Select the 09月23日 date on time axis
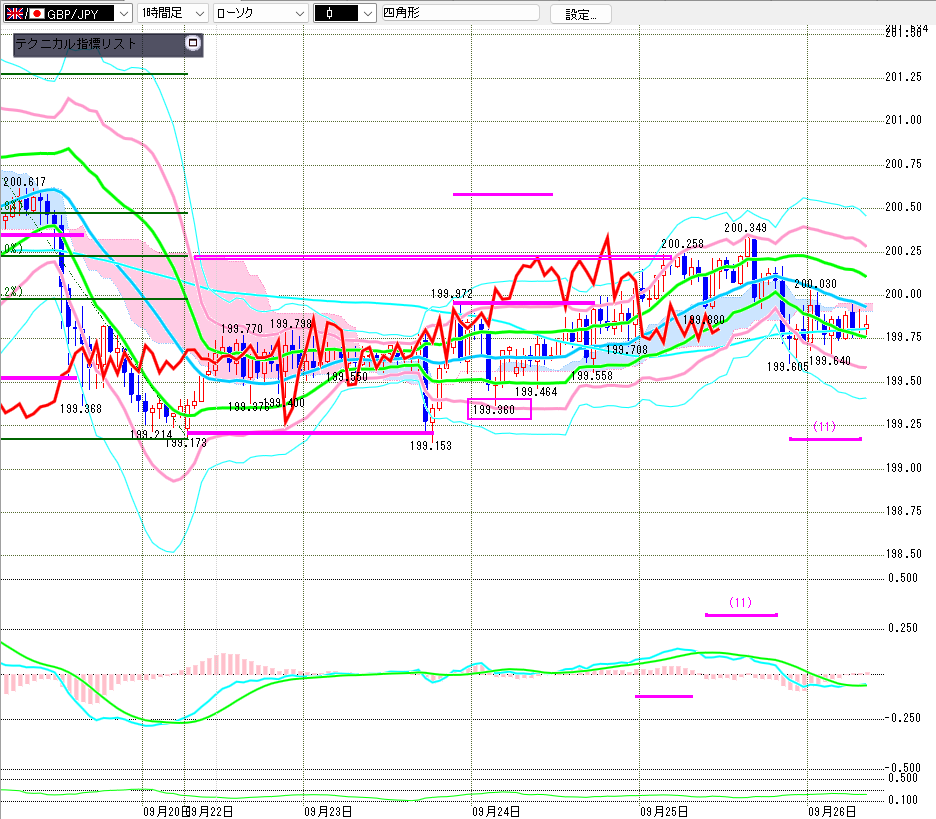 pyautogui.click(x=330, y=811)
